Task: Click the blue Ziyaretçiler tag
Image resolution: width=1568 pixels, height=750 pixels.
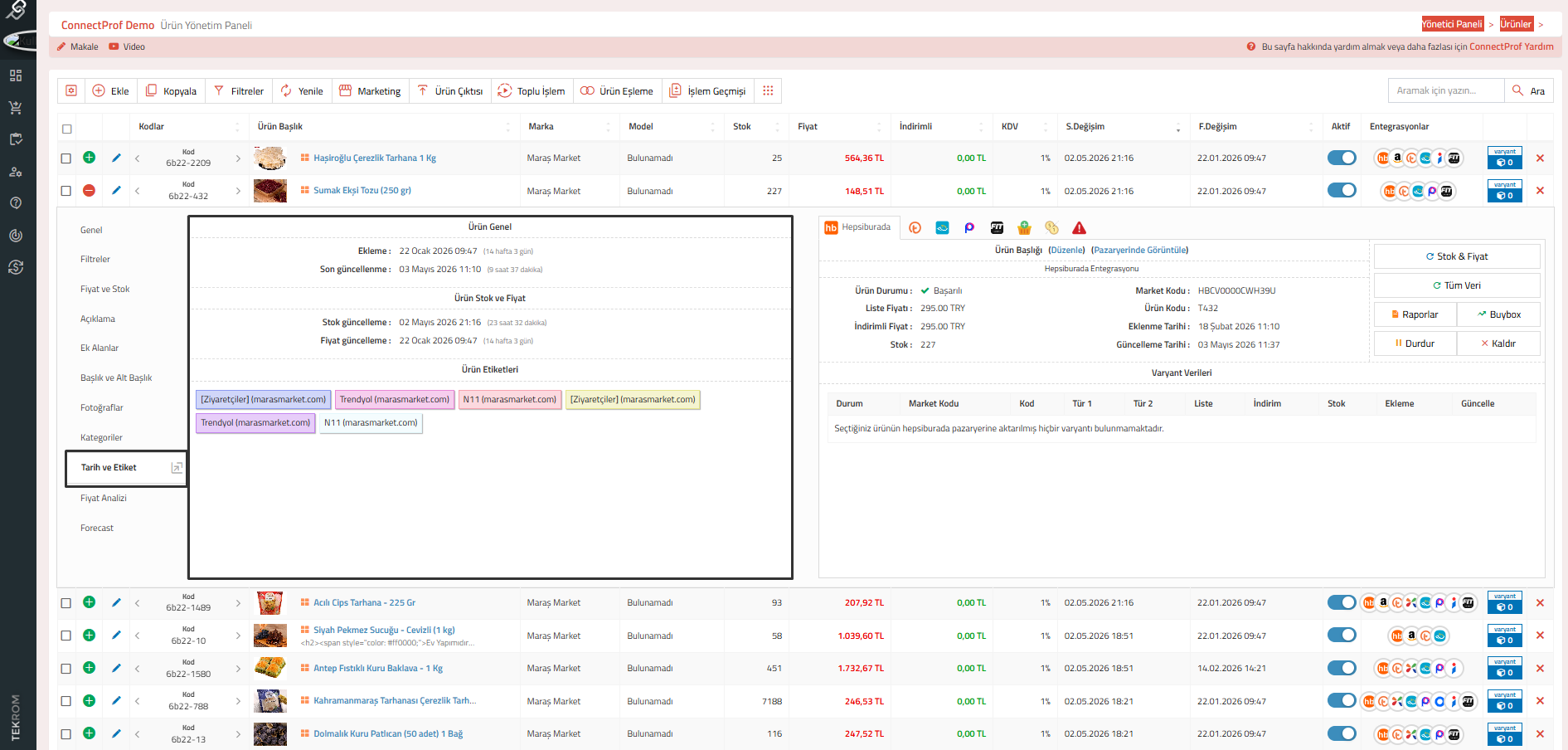Action: coord(264,400)
